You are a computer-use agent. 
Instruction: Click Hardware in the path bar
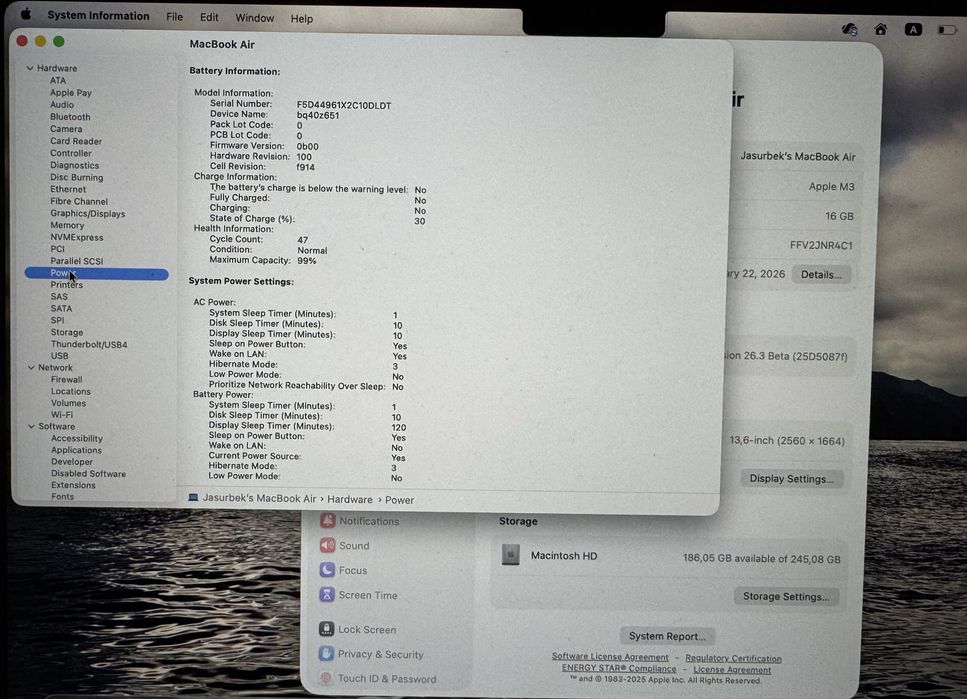click(350, 499)
